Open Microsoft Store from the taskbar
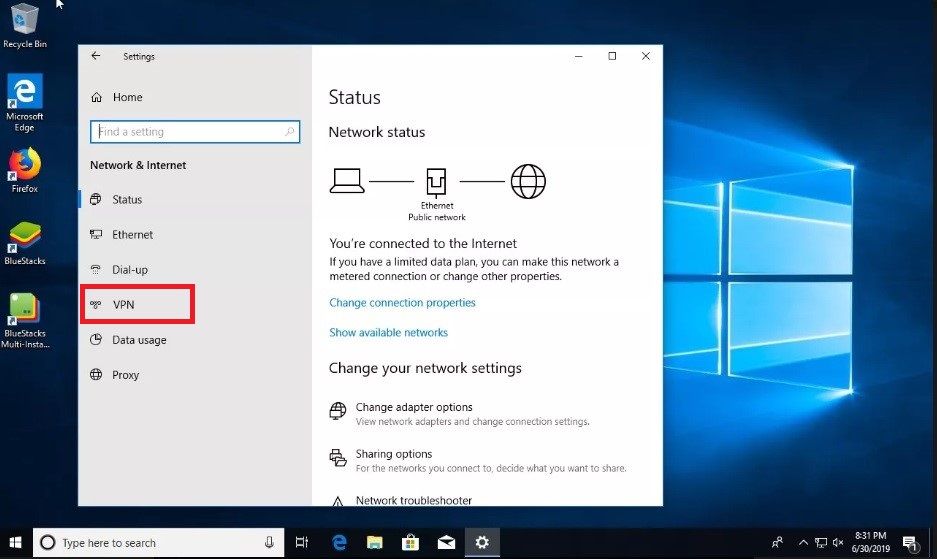Viewport: 937px width, 559px height. [x=409, y=542]
